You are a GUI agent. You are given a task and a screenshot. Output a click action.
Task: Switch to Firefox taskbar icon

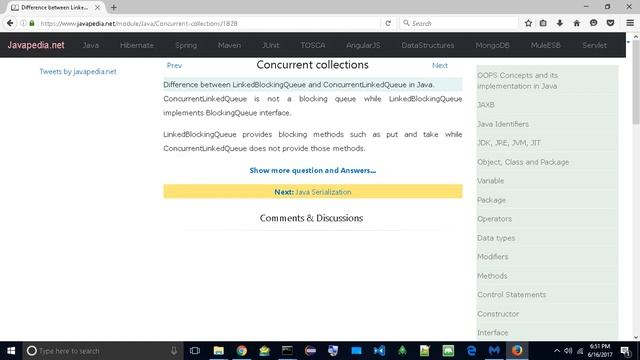coord(517,351)
